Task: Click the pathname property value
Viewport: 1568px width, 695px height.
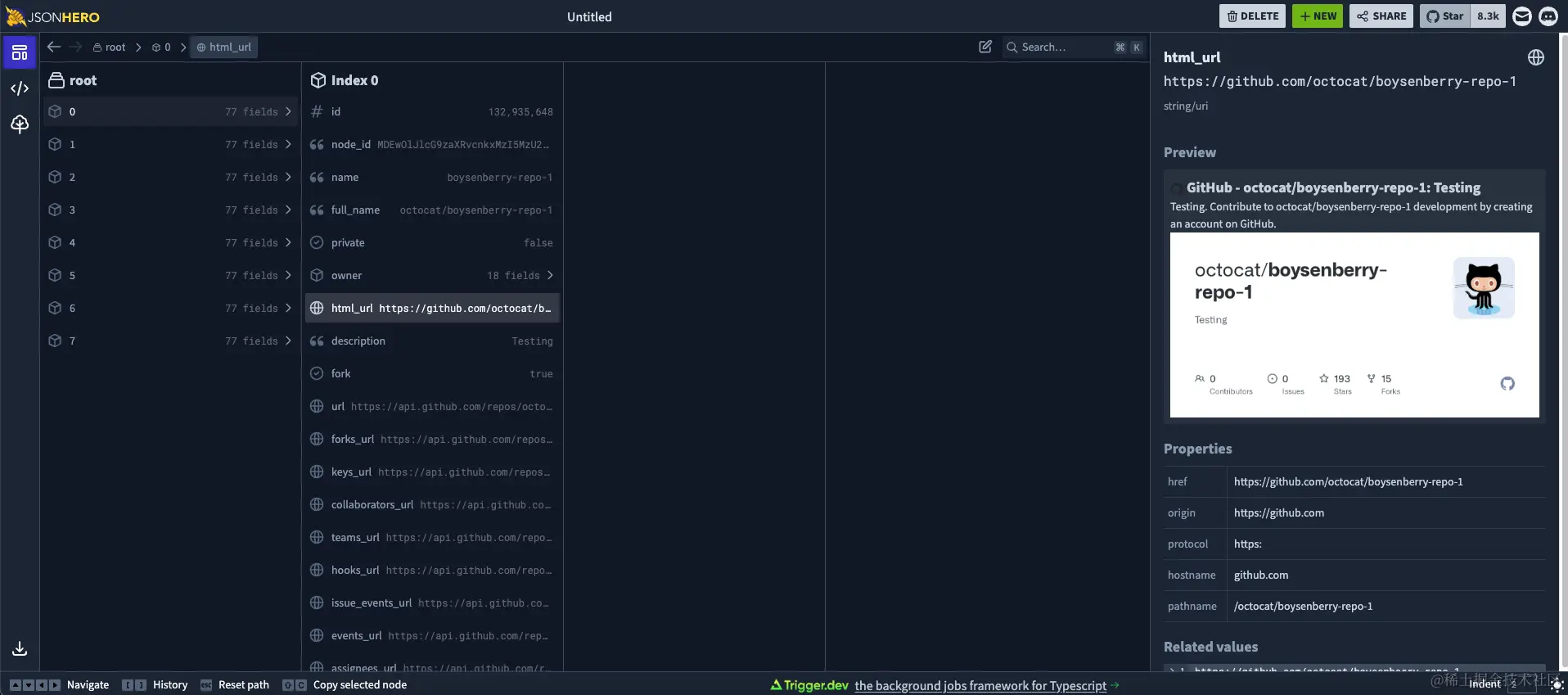Action: pos(1303,606)
